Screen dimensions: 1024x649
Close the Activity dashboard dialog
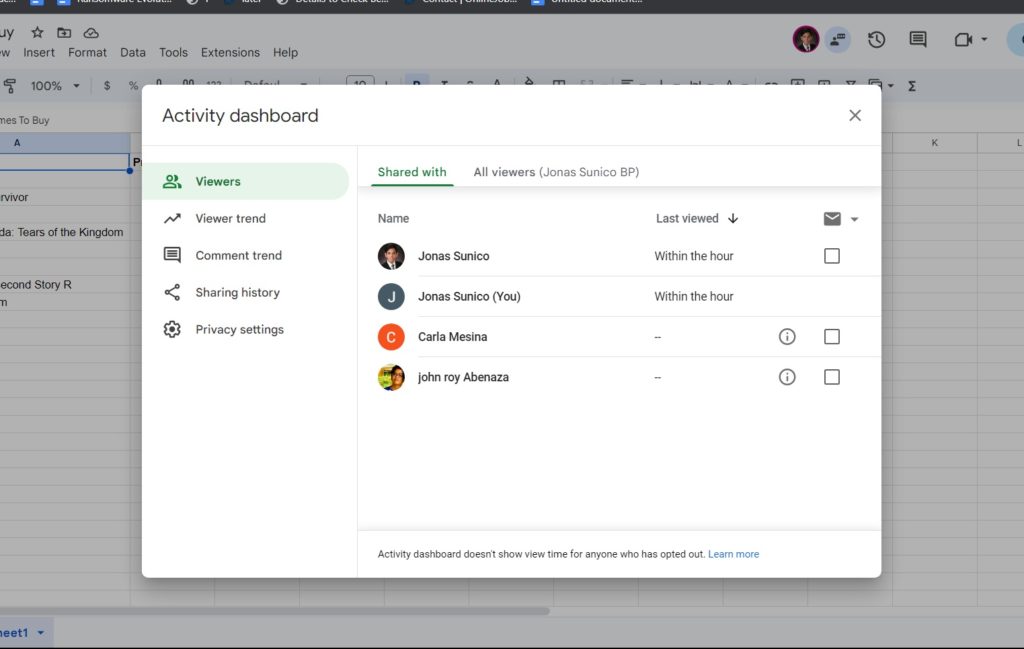pyautogui.click(x=854, y=115)
